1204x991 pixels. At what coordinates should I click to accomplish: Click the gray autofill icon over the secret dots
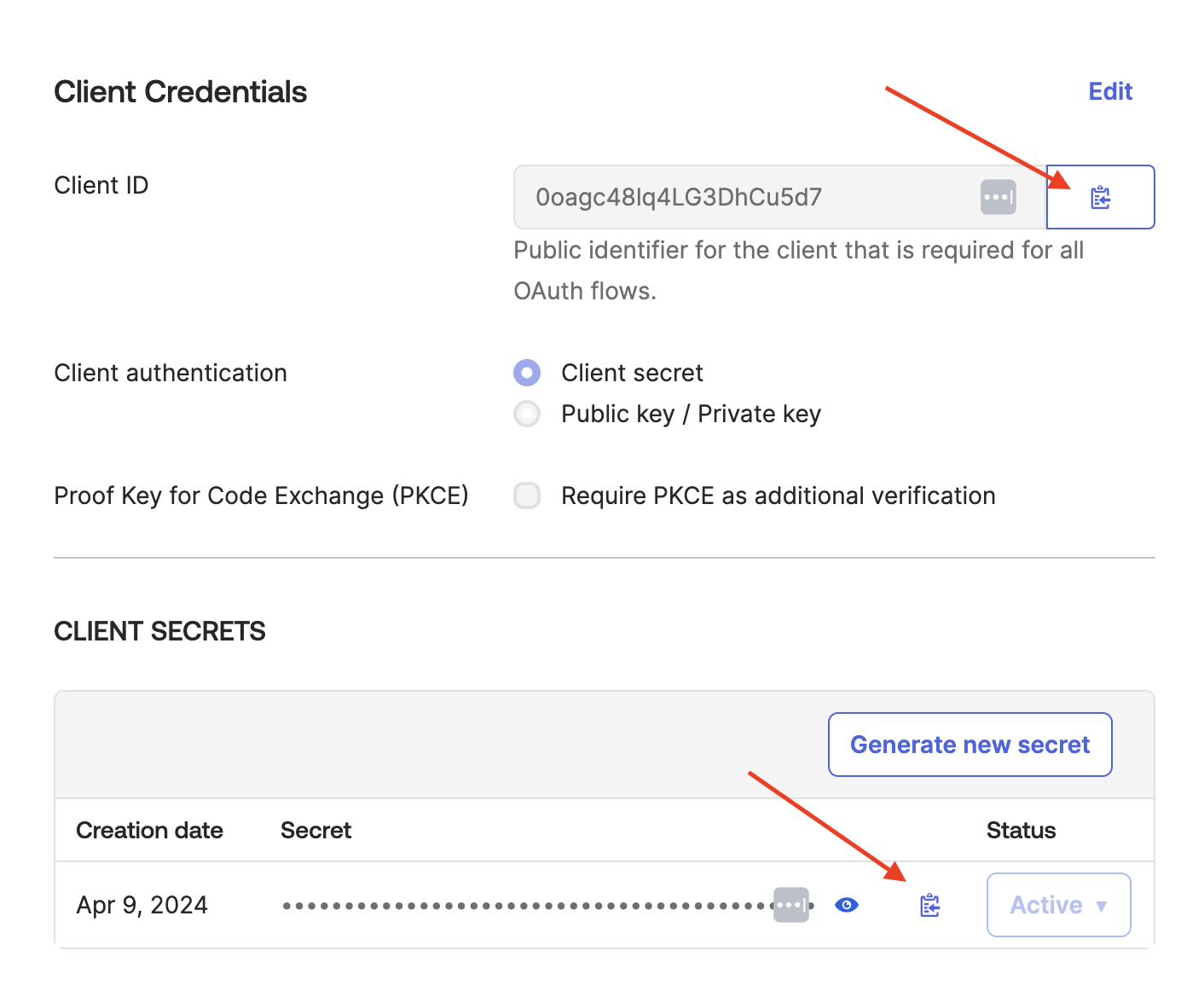pyautogui.click(x=790, y=905)
